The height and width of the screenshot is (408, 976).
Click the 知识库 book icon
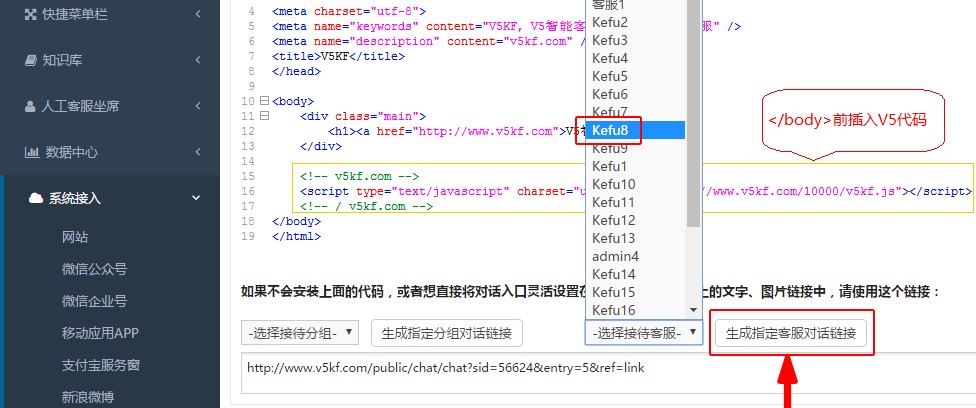30,60
